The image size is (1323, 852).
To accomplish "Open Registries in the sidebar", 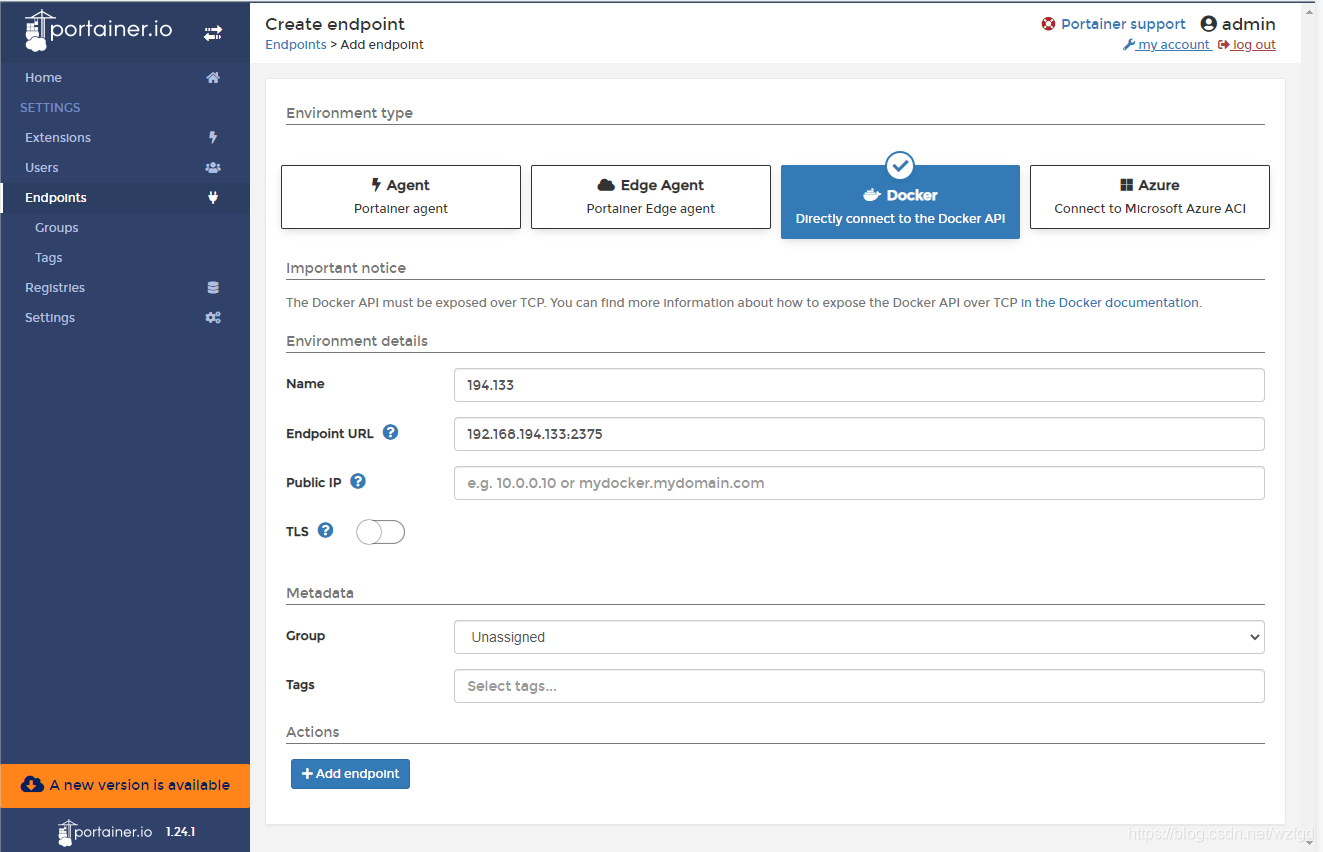I will (x=125, y=287).
